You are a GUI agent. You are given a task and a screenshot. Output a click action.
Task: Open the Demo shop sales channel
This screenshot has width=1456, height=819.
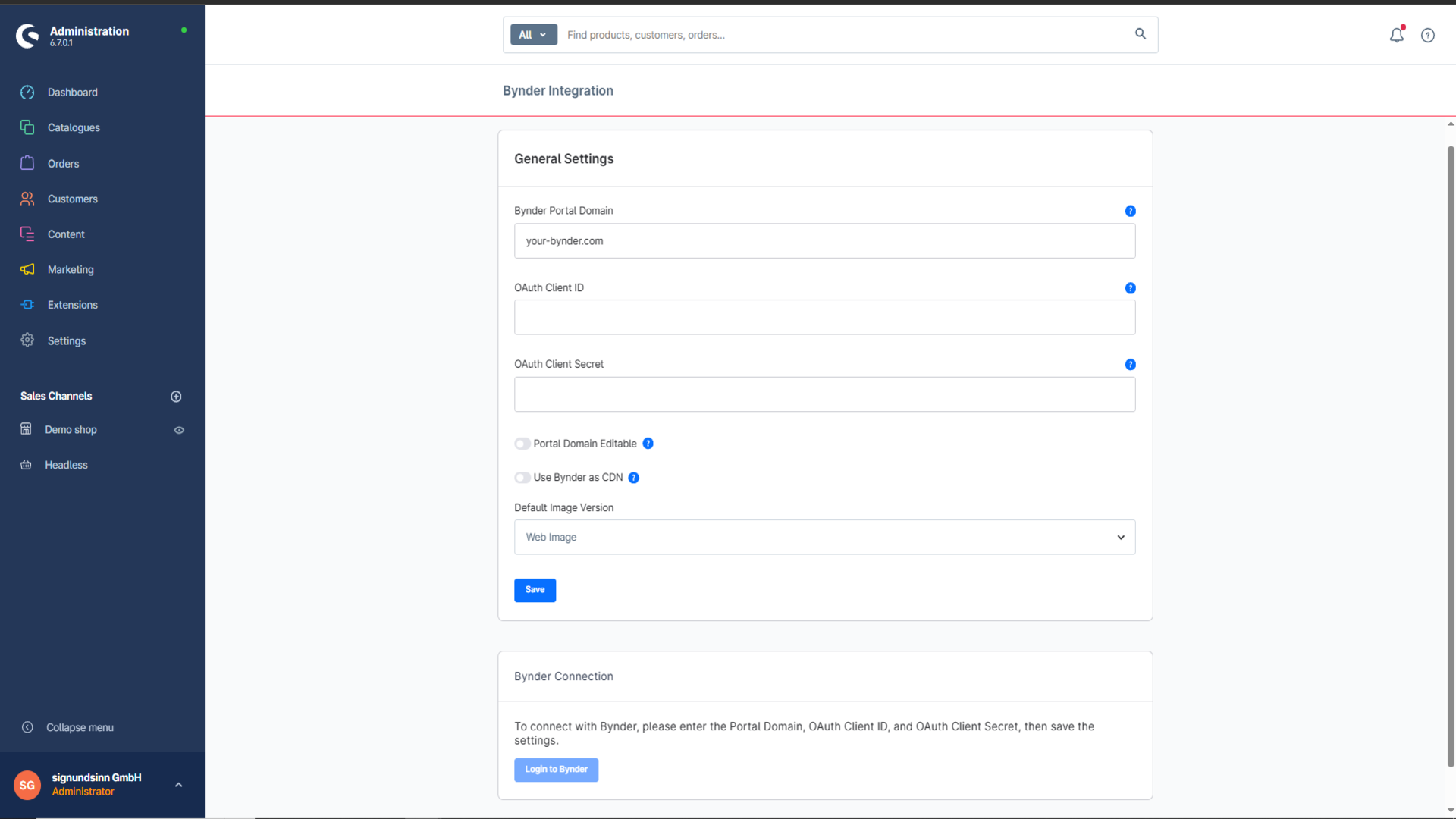[x=71, y=430]
